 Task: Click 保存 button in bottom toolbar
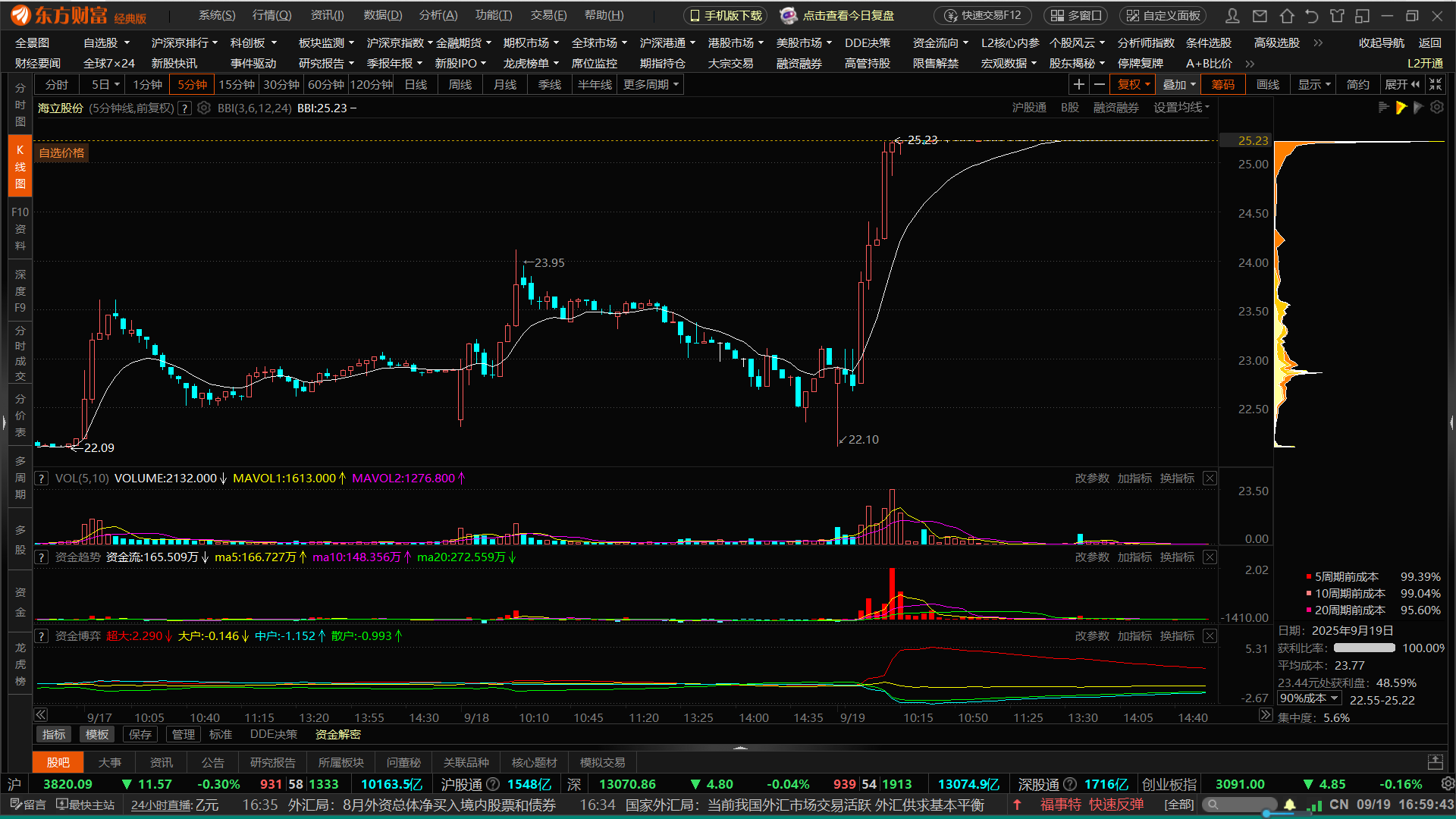140,734
